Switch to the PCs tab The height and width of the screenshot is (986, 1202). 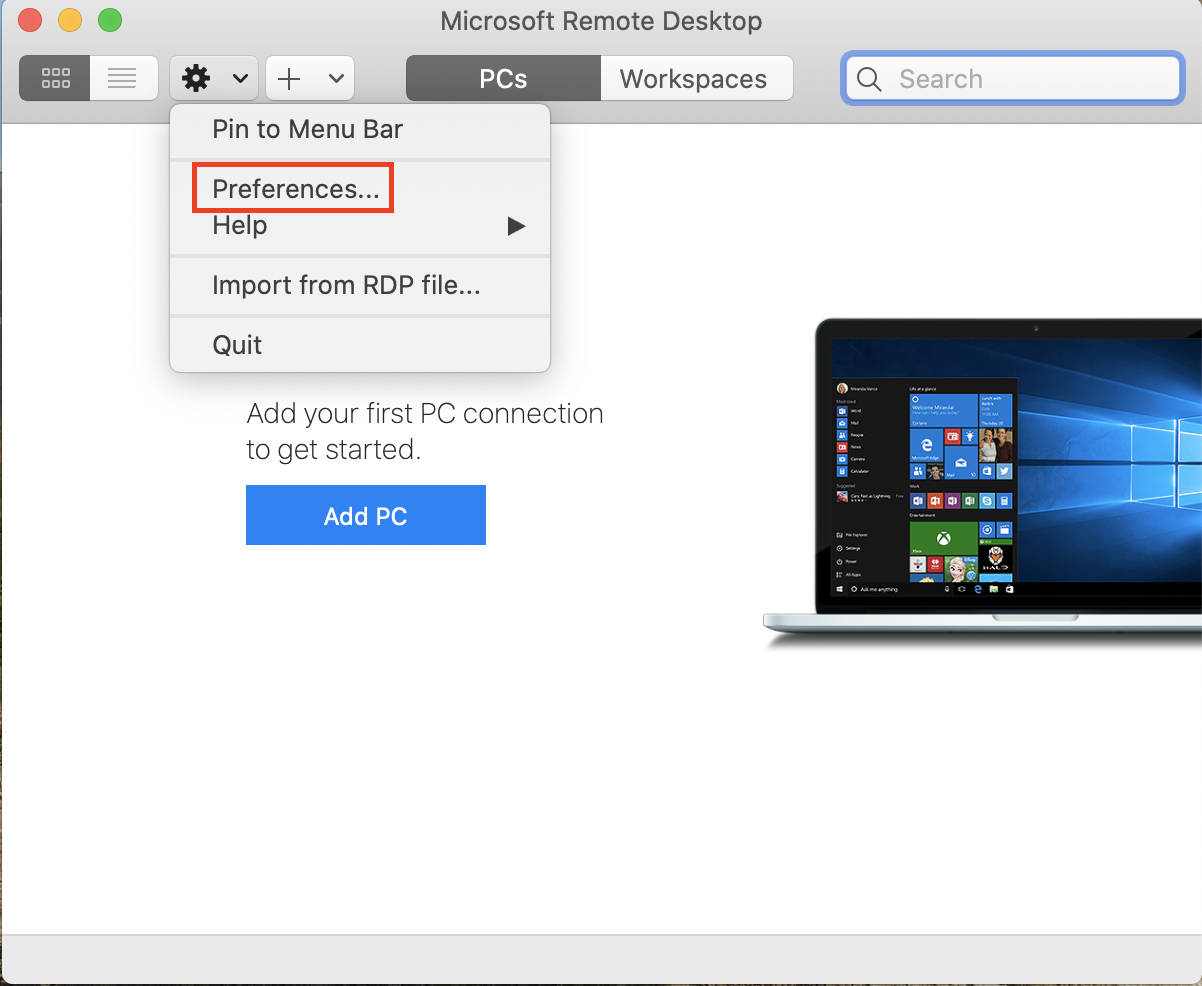[502, 78]
